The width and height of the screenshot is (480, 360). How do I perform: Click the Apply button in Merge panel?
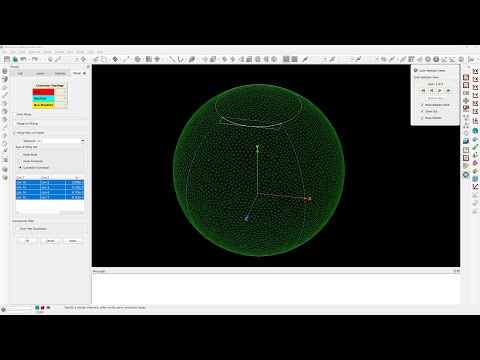[x=73, y=240]
